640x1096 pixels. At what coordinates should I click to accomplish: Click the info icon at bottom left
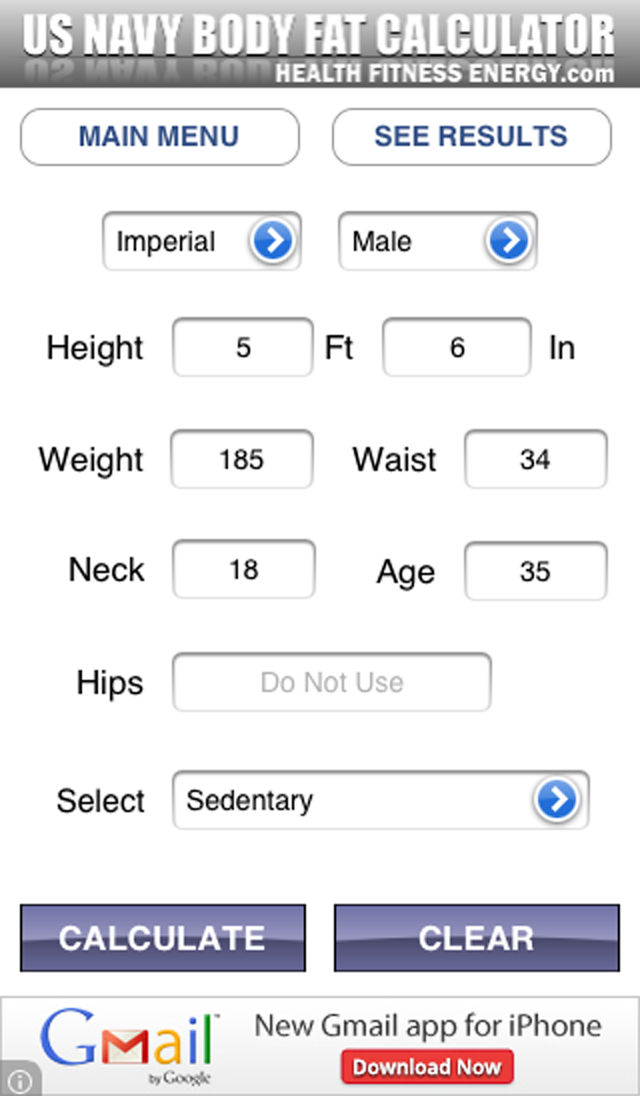tap(18, 1080)
